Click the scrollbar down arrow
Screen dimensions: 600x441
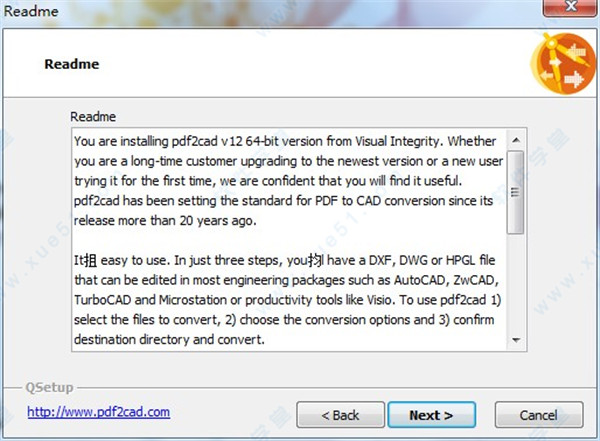(x=516, y=340)
